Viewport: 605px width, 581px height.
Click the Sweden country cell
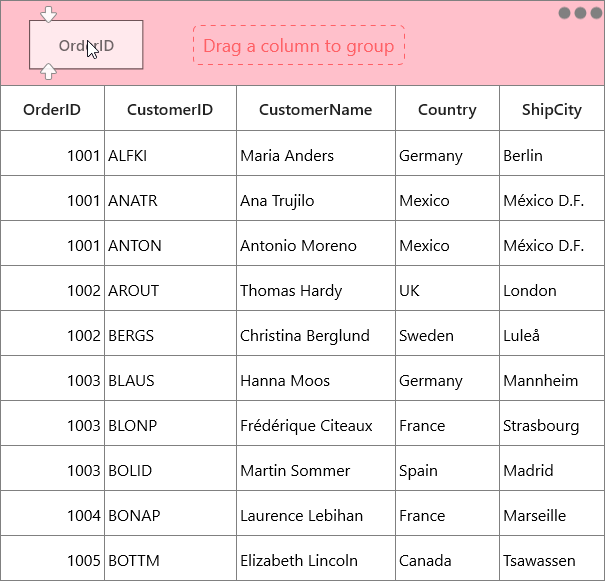[x=447, y=333]
